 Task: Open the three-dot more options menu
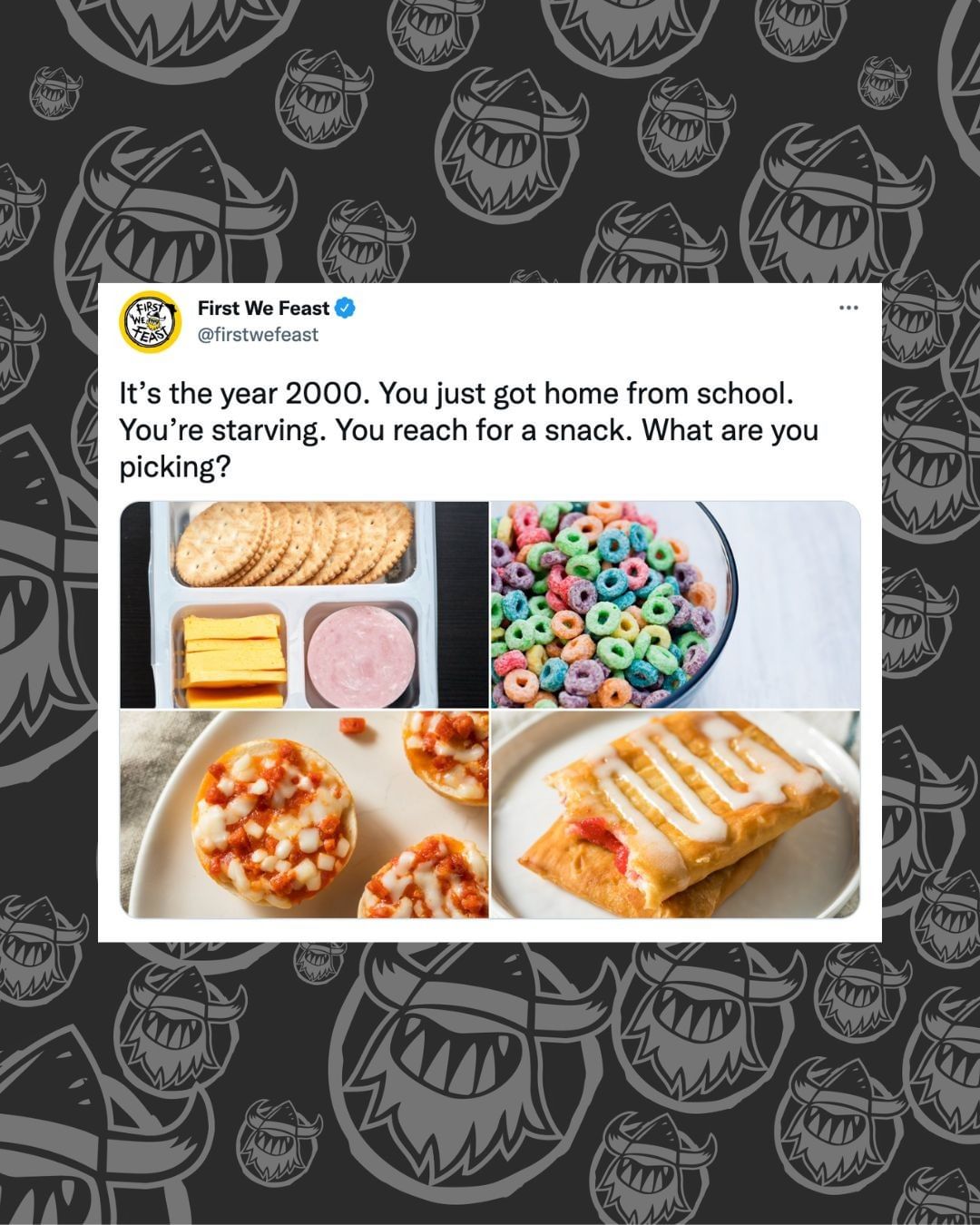pyautogui.click(x=848, y=308)
